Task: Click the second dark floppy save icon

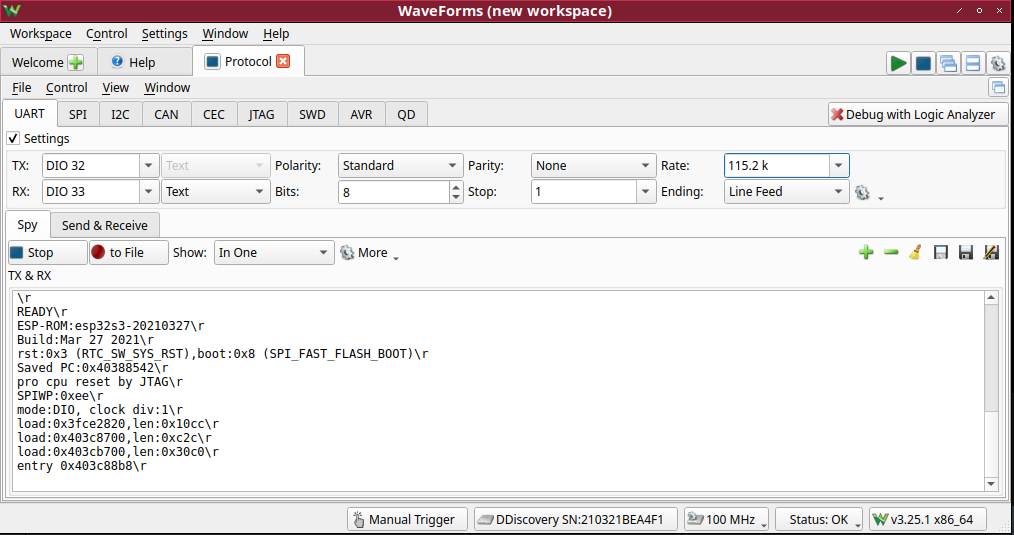Action: click(x=965, y=252)
